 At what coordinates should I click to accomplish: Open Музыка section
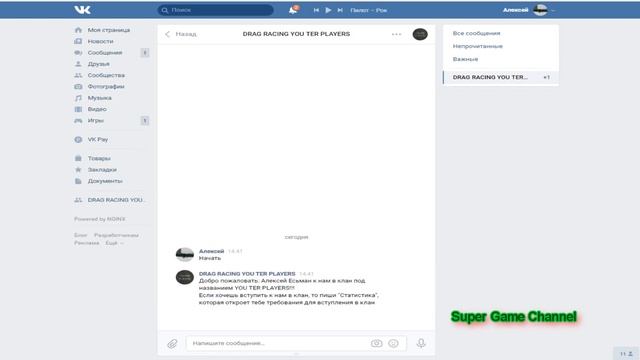pos(100,98)
